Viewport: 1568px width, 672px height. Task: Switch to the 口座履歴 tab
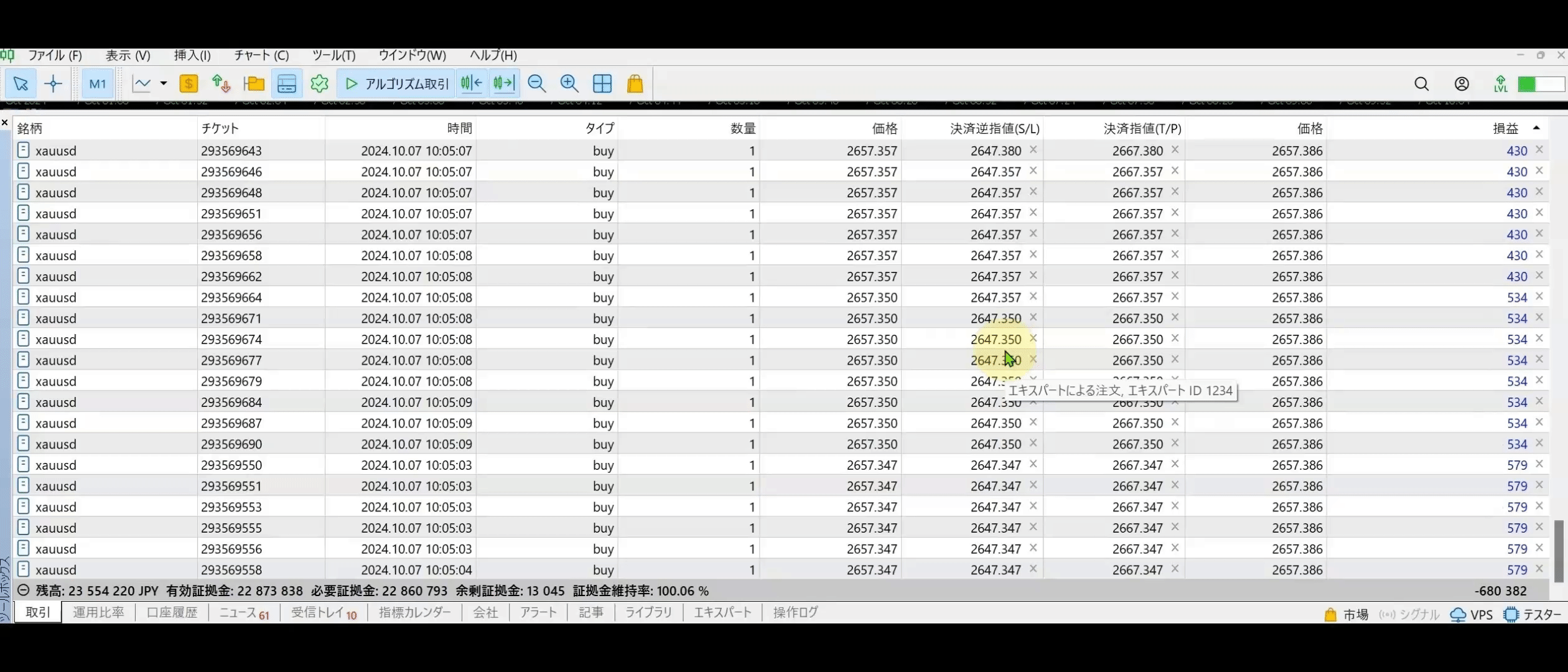[172, 612]
